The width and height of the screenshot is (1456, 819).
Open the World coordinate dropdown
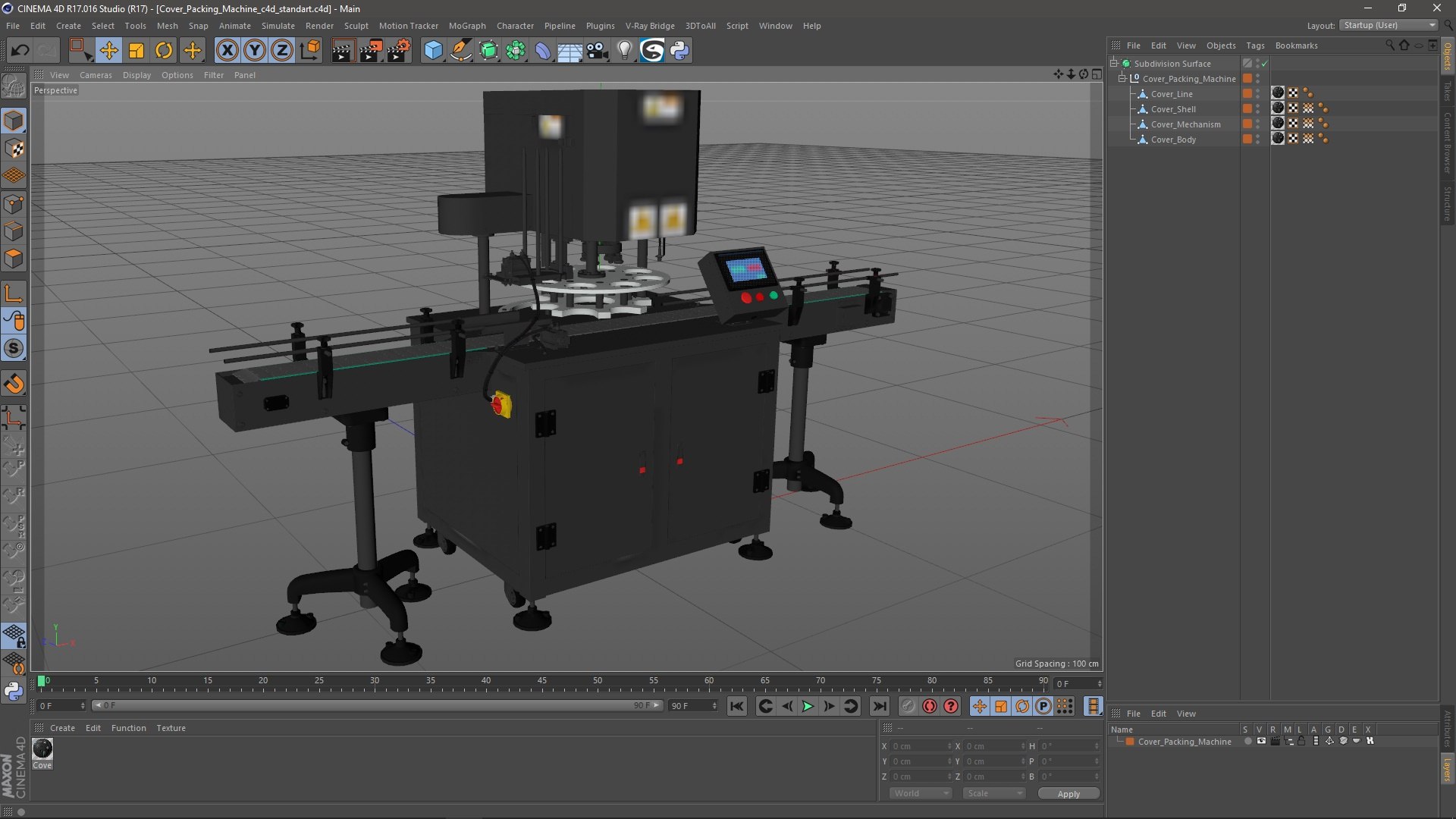coord(921,793)
